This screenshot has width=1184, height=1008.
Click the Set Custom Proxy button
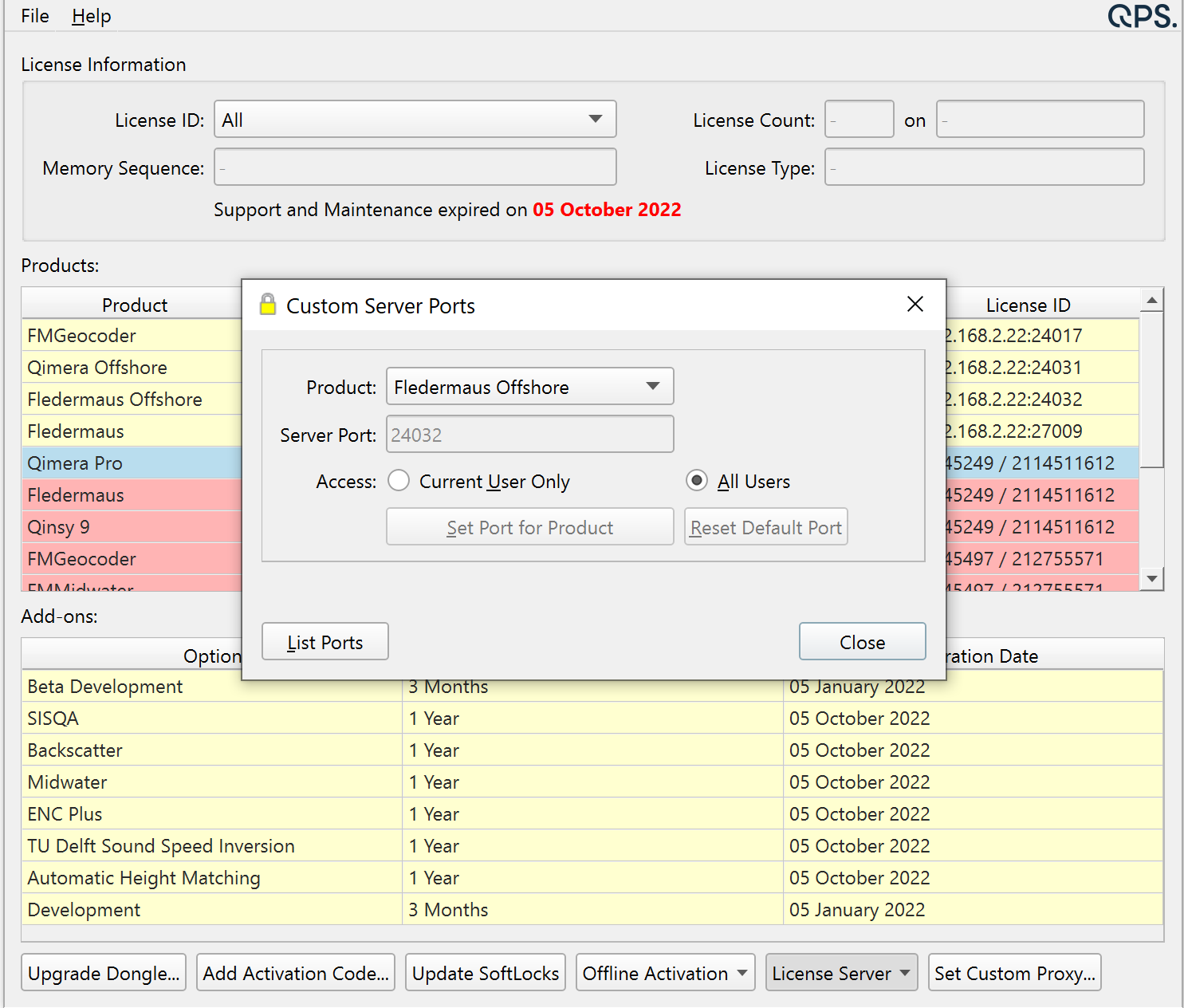1014,973
